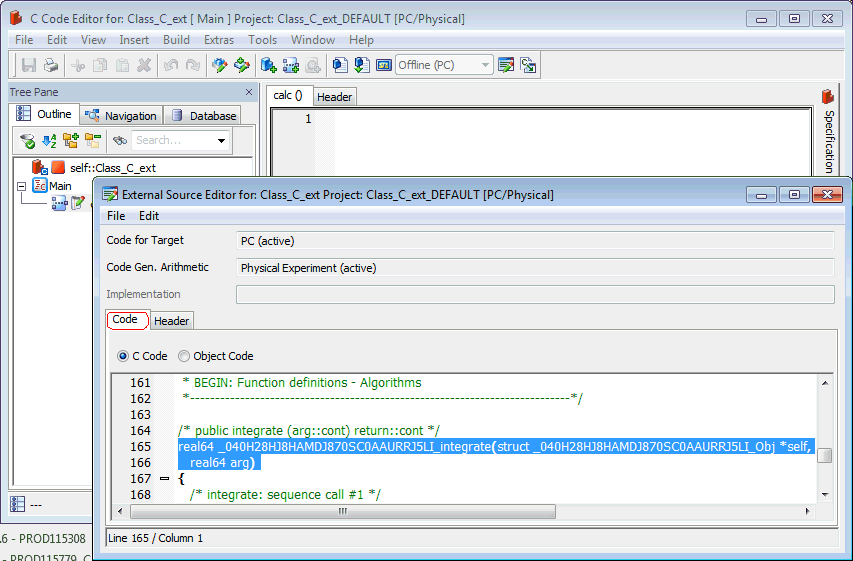Click the filter funnel icon in Tree Pane

[27, 141]
